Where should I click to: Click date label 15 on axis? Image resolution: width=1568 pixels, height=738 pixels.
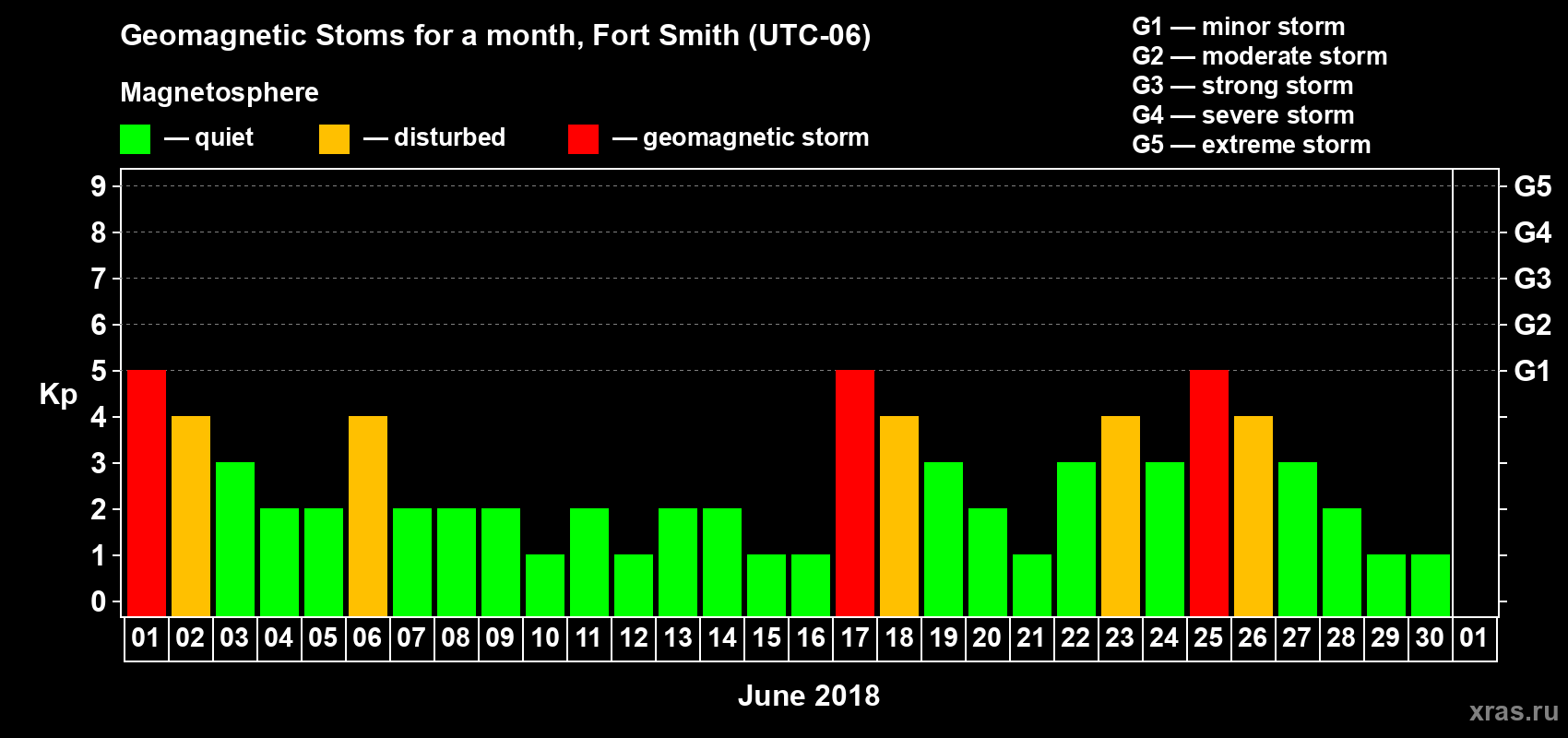[766, 637]
